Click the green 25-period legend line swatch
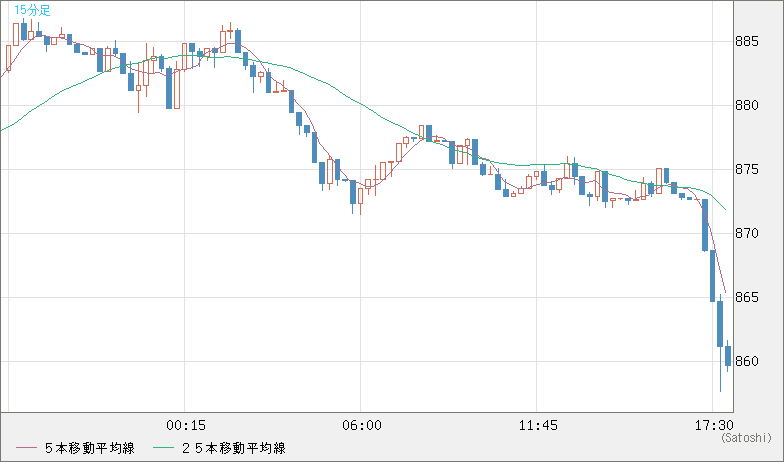The width and height of the screenshot is (784, 462). click(x=163, y=447)
